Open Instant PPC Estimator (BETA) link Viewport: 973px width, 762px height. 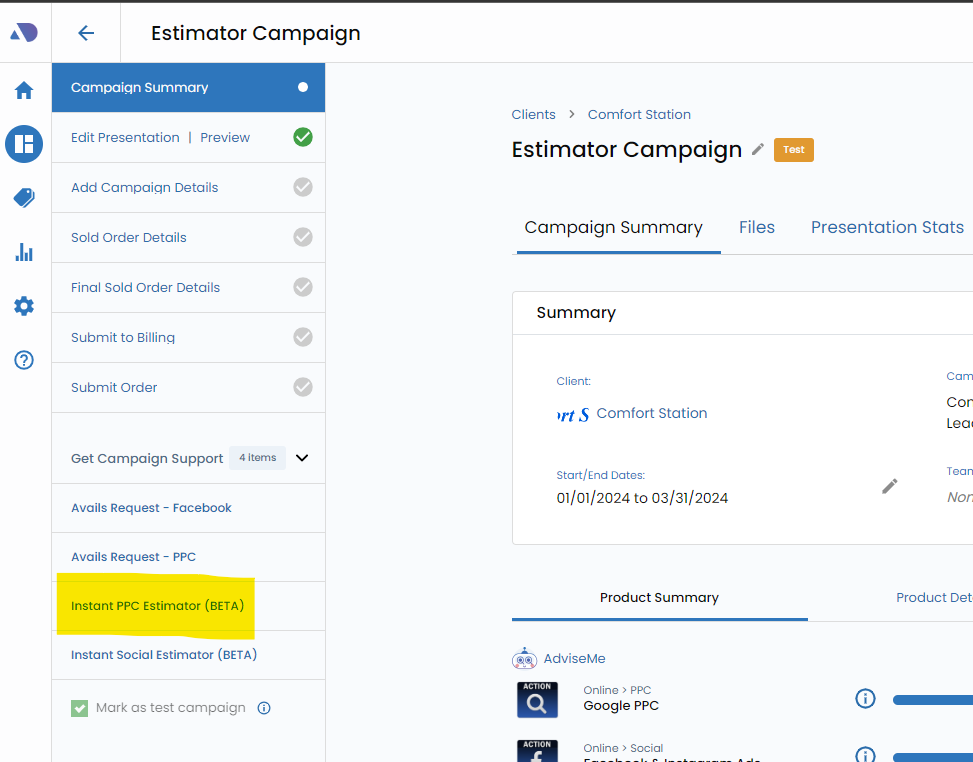click(157, 606)
